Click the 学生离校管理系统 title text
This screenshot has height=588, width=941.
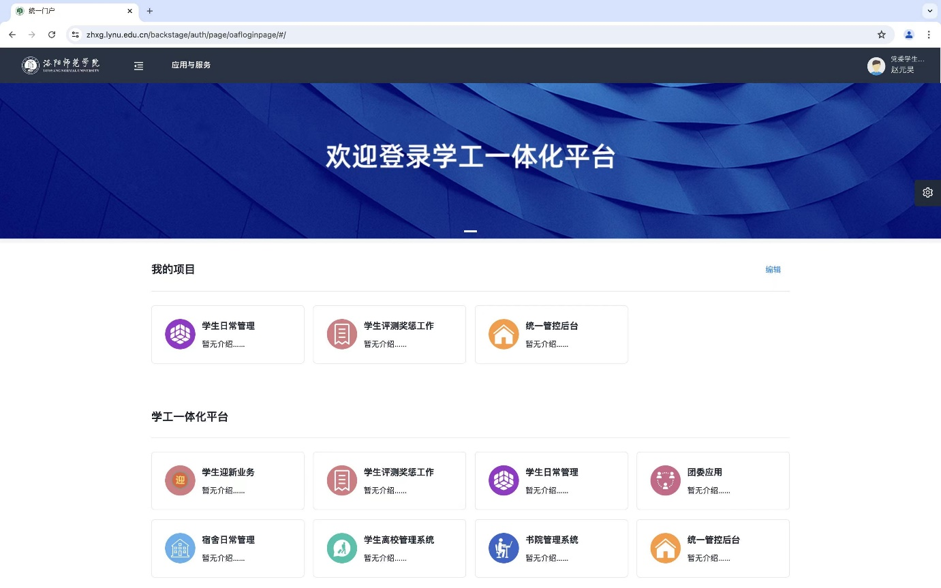click(398, 540)
